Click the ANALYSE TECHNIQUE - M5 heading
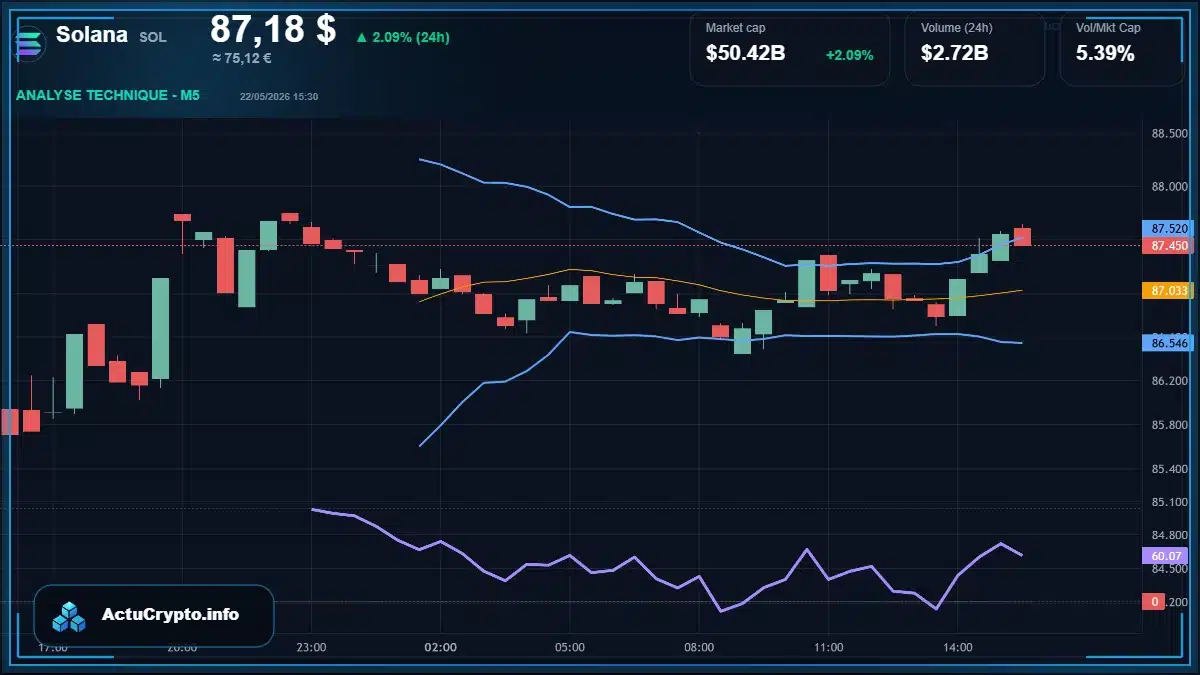This screenshot has width=1200, height=675. [x=108, y=95]
